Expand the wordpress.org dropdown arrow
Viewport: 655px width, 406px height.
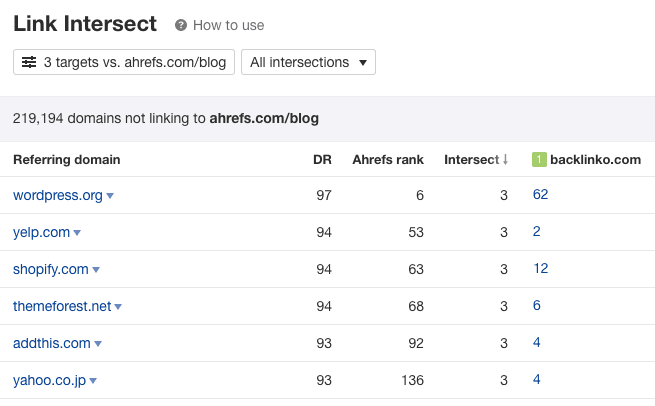[x=110, y=195]
